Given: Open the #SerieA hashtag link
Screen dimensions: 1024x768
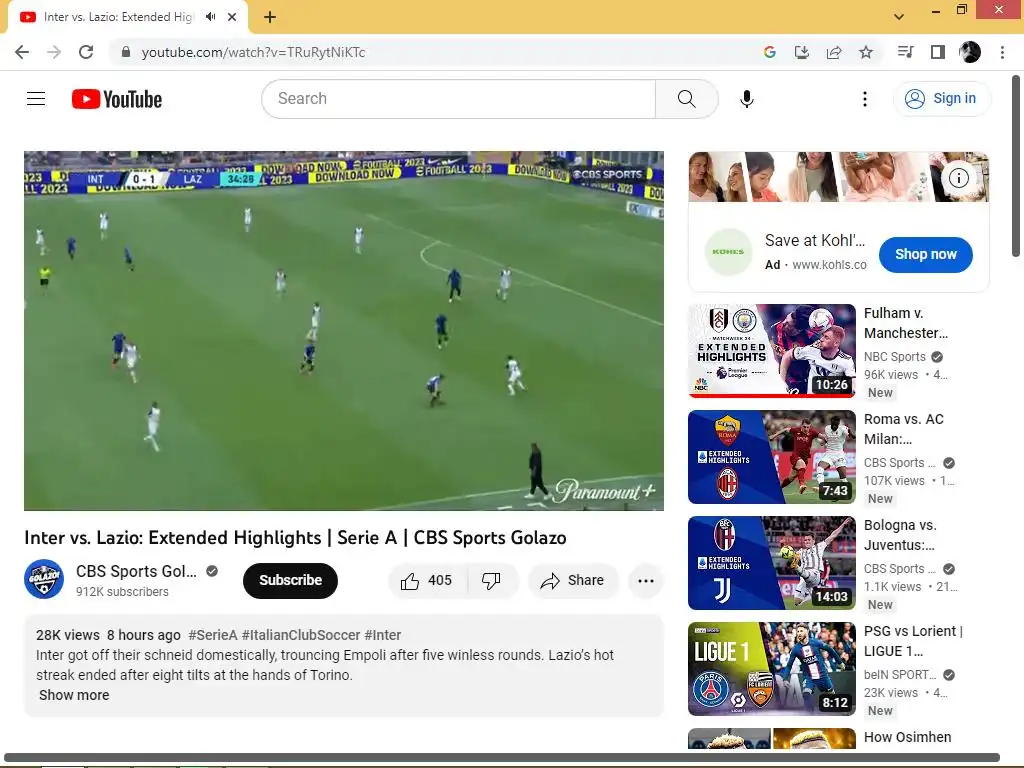Looking at the screenshot, I should tap(212, 635).
